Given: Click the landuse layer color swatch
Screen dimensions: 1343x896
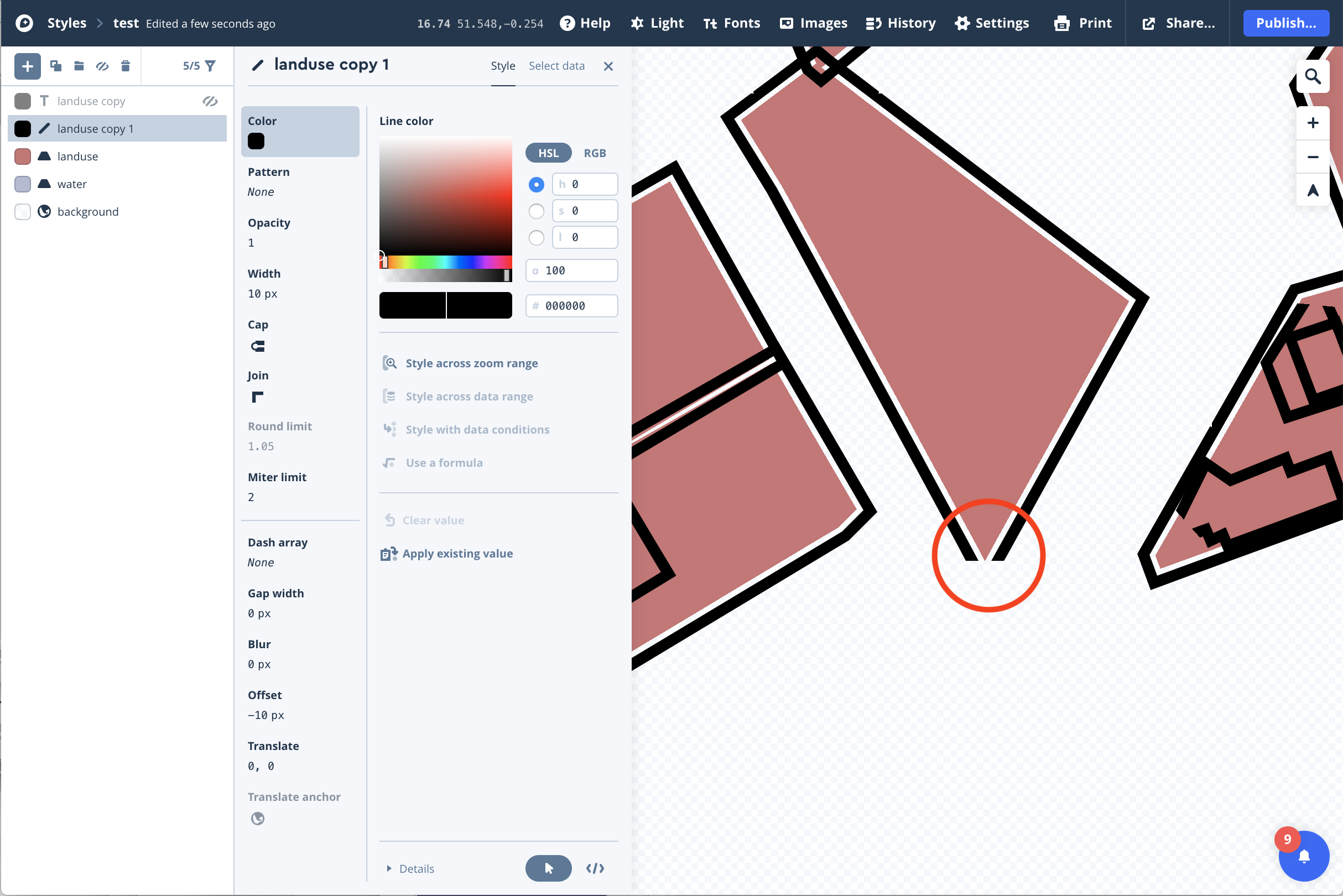Looking at the screenshot, I should (22, 156).
